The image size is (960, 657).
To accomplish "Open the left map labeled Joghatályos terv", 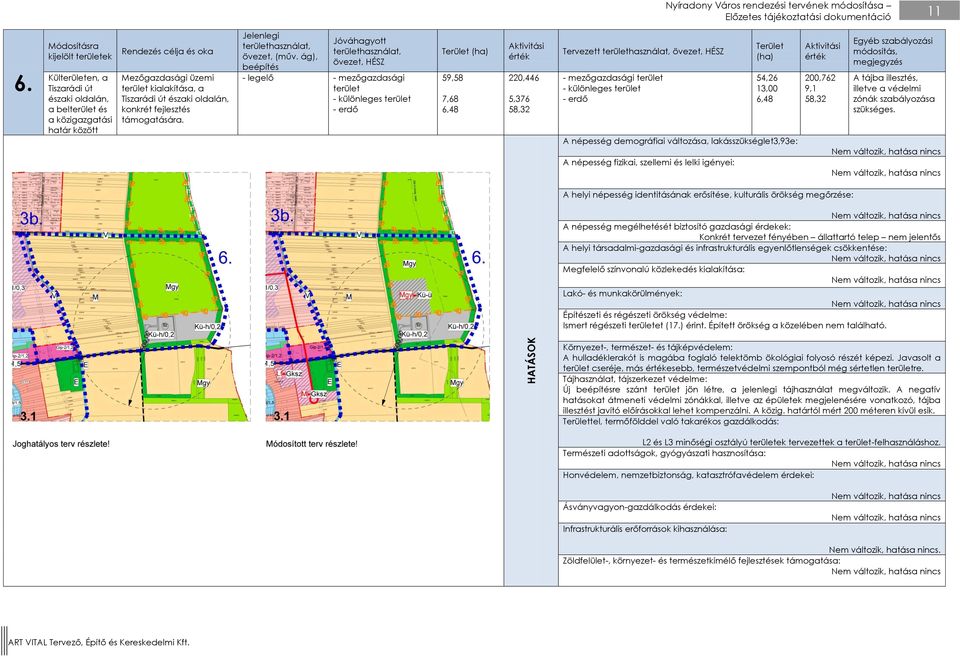I will tap(131, 296).
